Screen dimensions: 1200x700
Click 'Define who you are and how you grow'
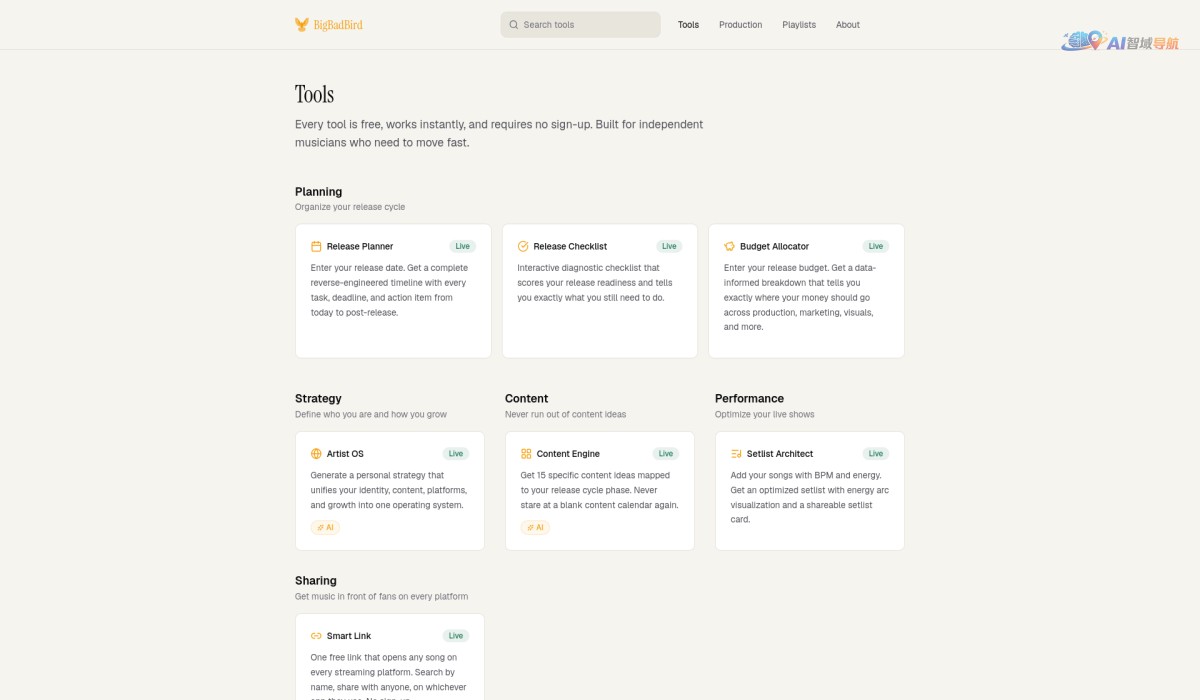[371, 414]
